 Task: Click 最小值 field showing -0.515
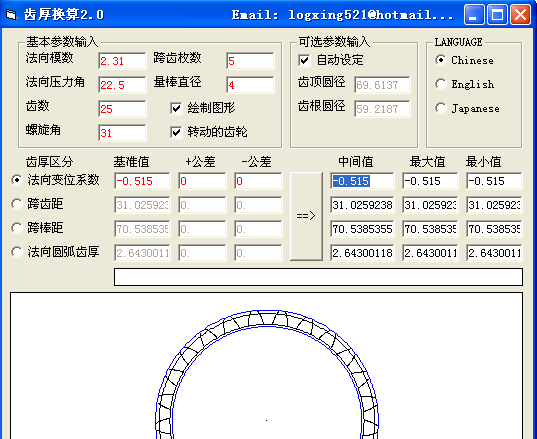pos(494,181)
